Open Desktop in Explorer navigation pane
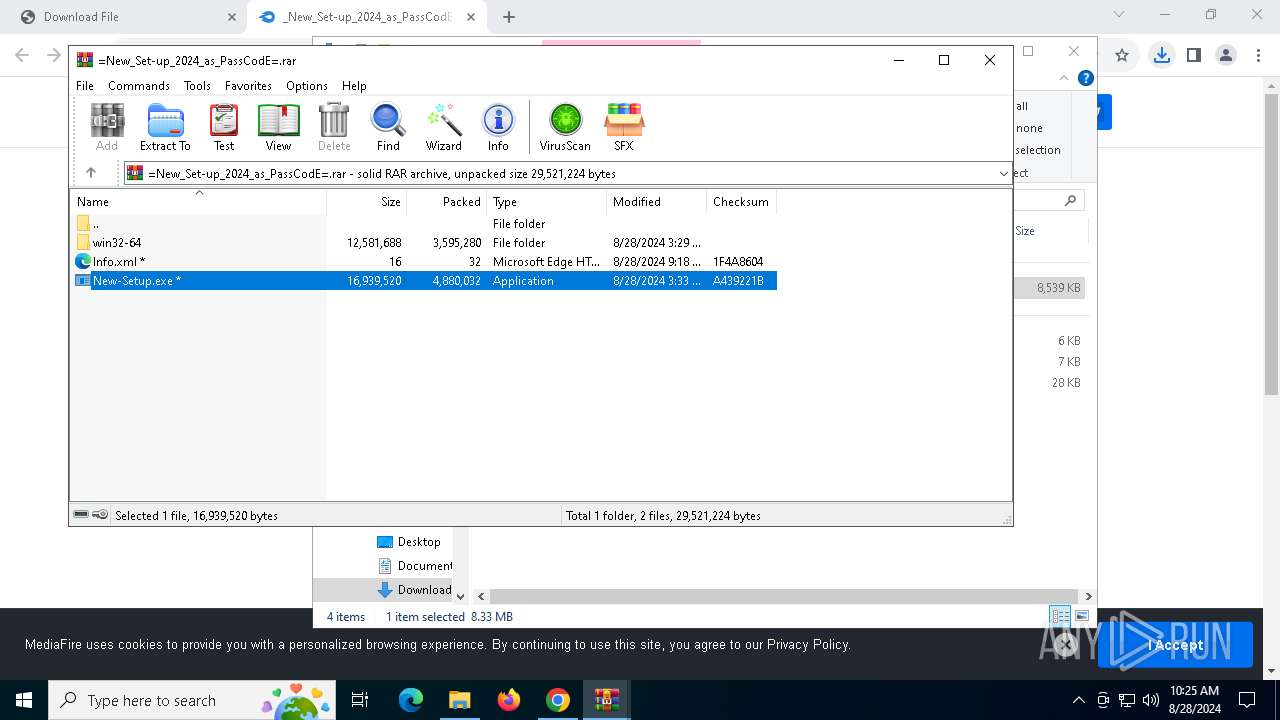Viewport: 1280px width, 720px height. pos(408,542)
